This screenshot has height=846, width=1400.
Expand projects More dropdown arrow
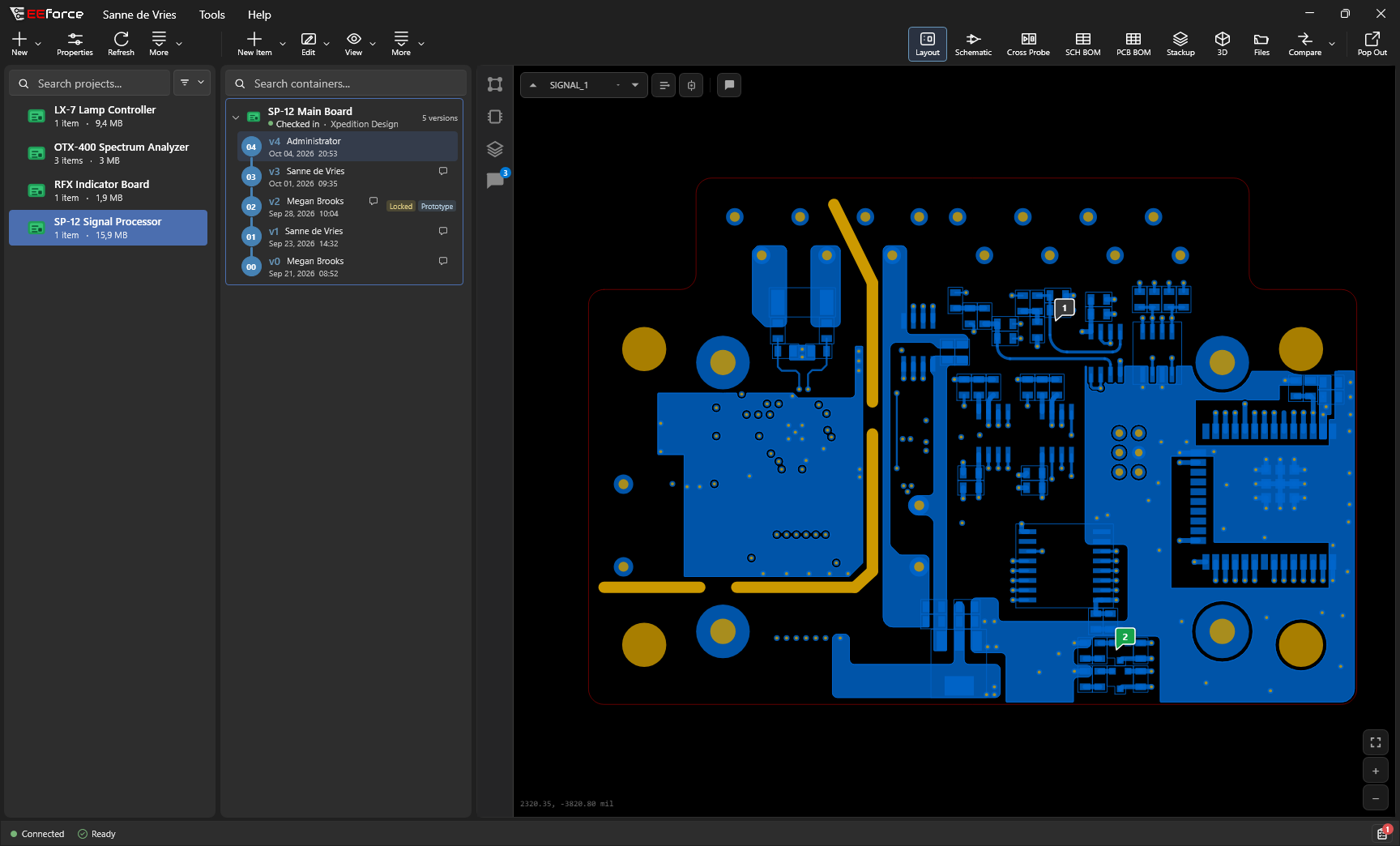(179, 44)
